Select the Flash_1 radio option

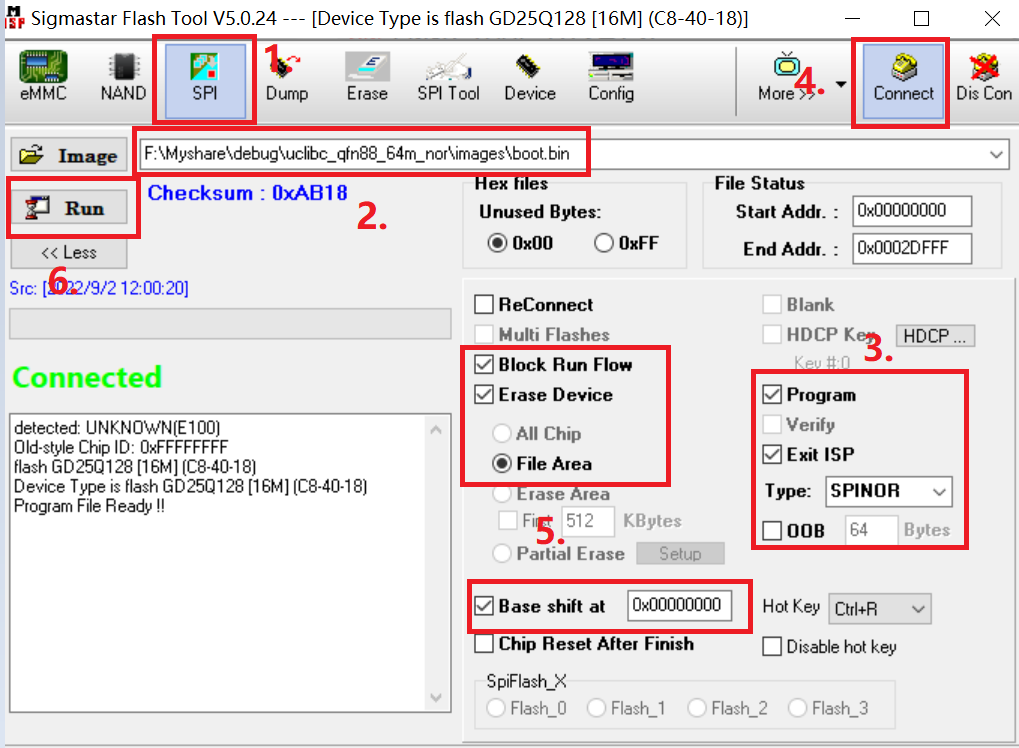pos(597,708)
